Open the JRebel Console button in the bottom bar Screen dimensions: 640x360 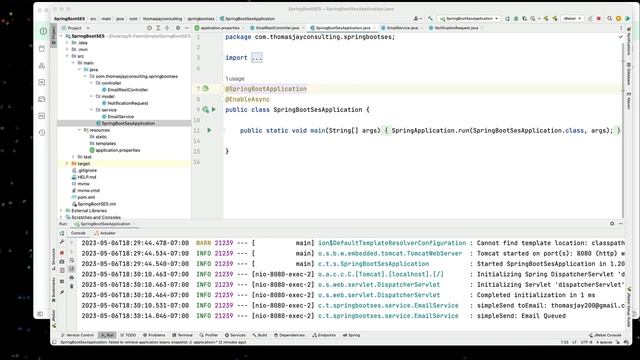605,335
